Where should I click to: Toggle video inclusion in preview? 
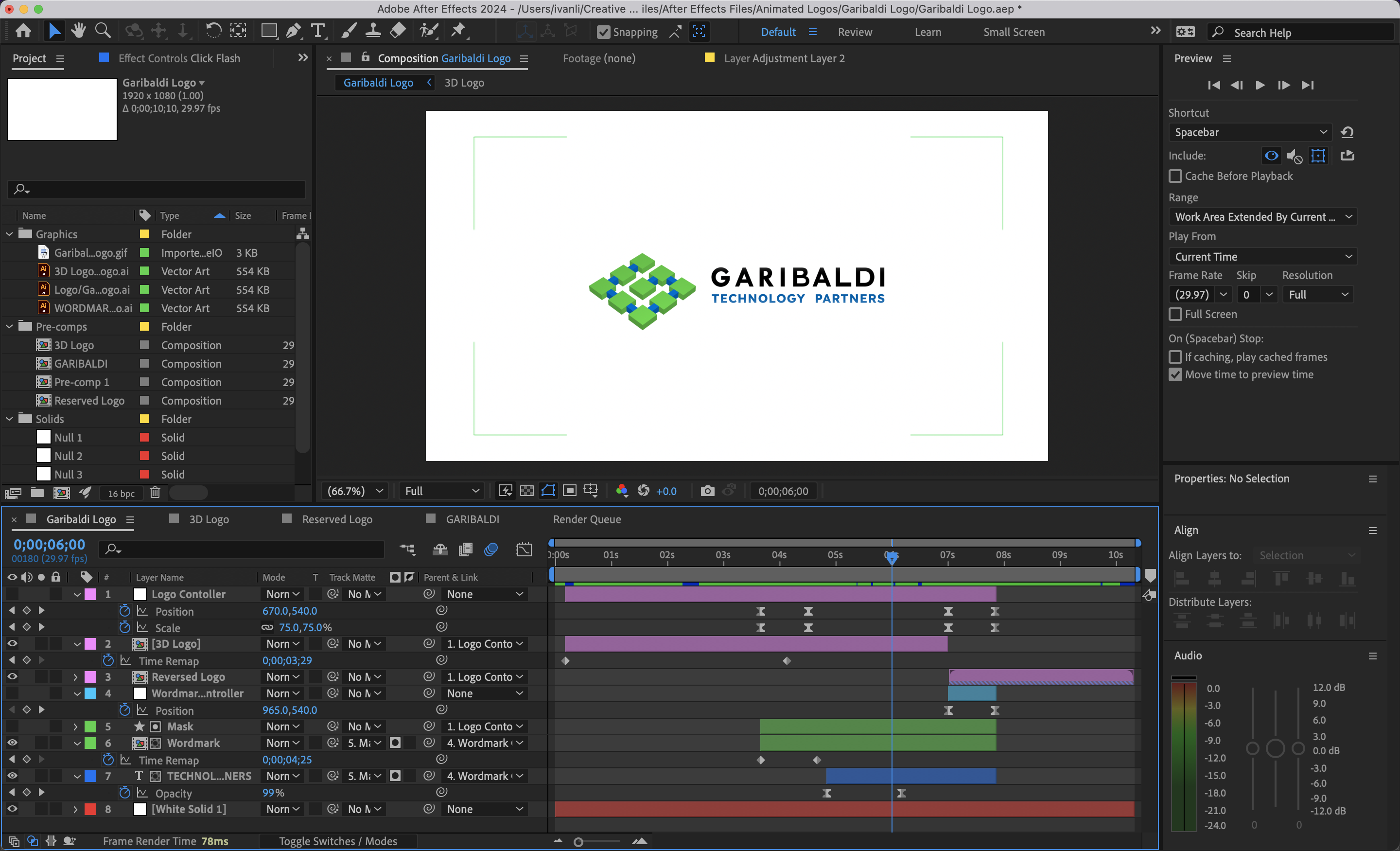pos(1271,155)
